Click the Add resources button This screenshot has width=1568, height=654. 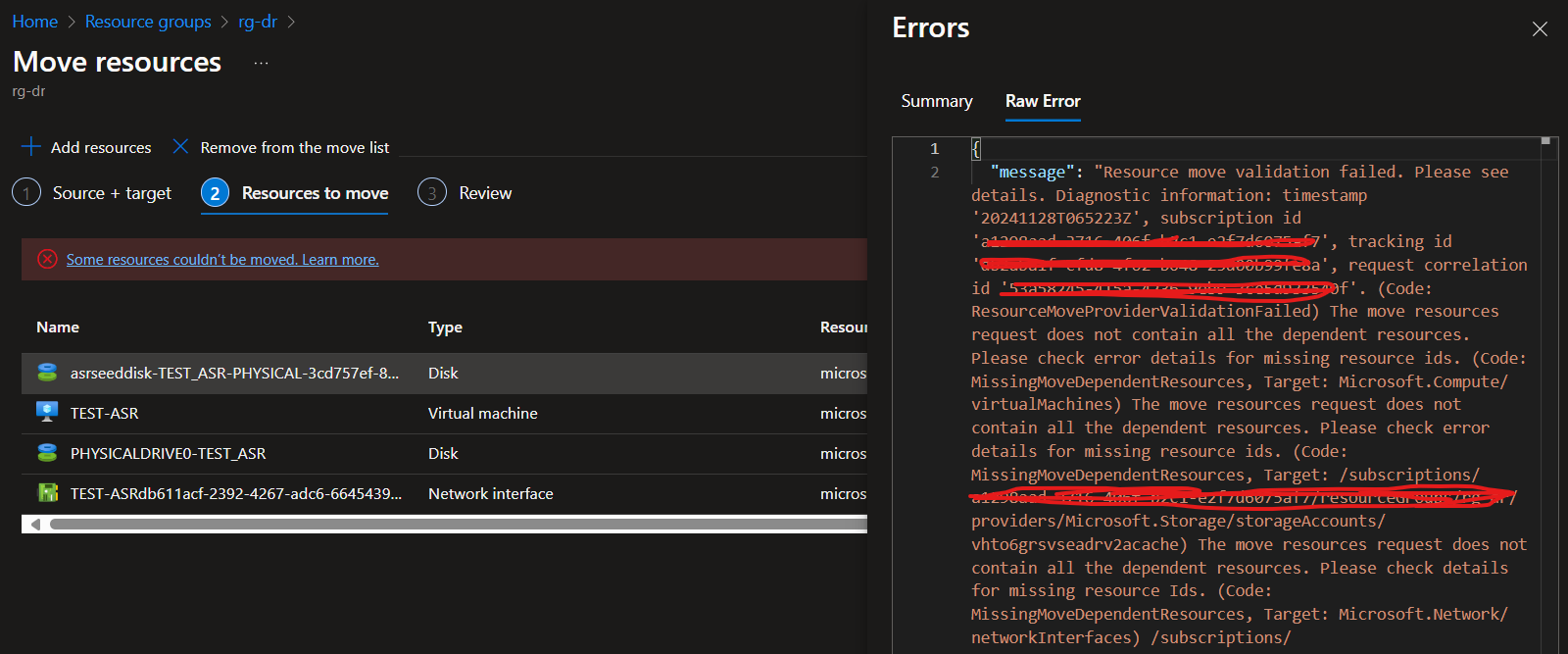coord(86,147)
